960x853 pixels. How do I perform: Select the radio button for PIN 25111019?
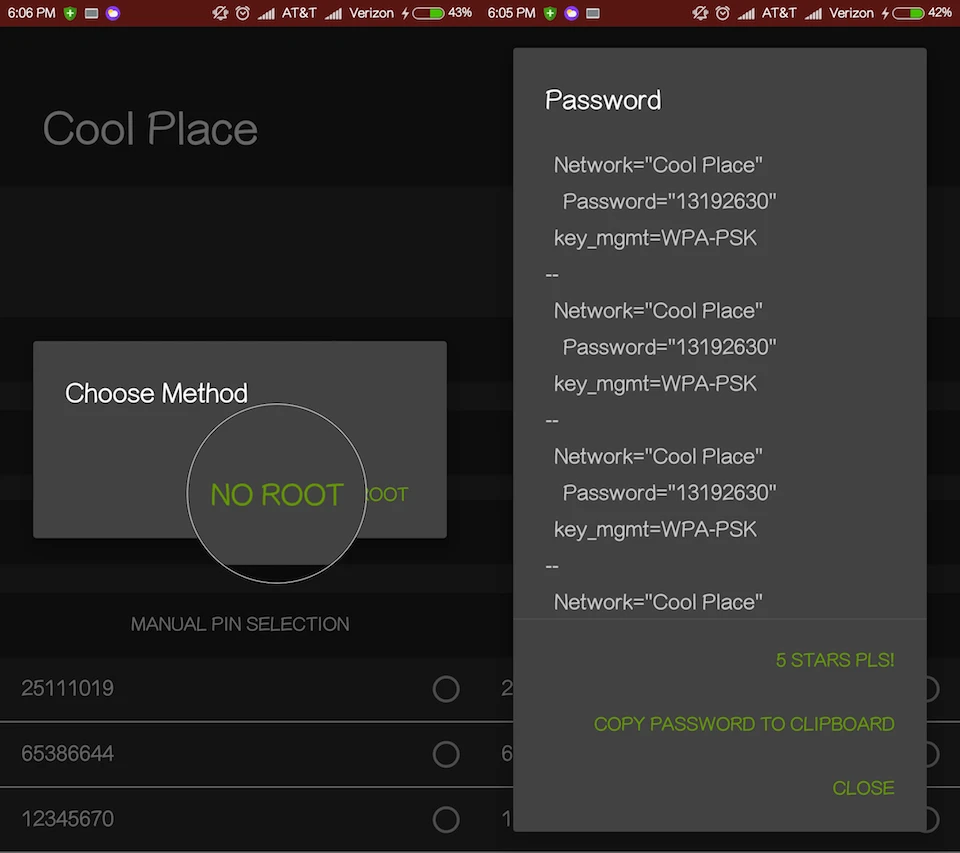446,689
